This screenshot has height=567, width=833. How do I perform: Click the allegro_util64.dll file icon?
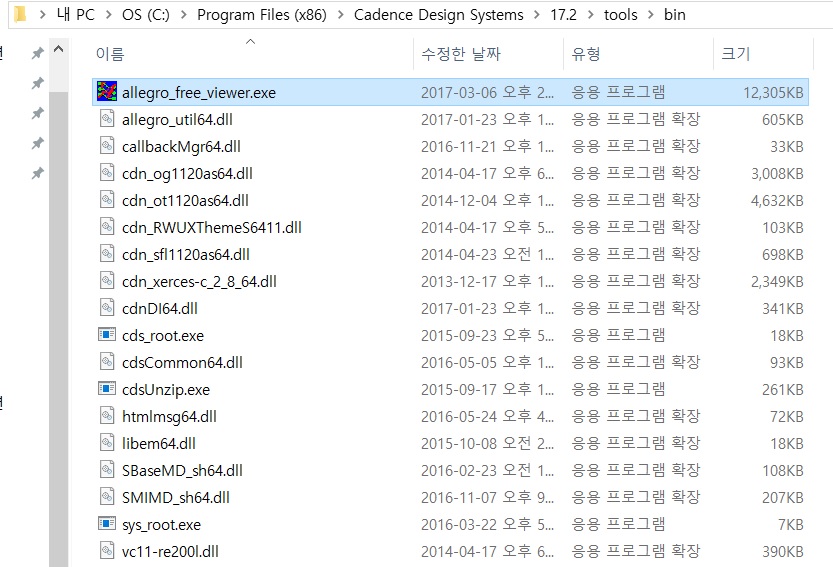tap(107, 119)
